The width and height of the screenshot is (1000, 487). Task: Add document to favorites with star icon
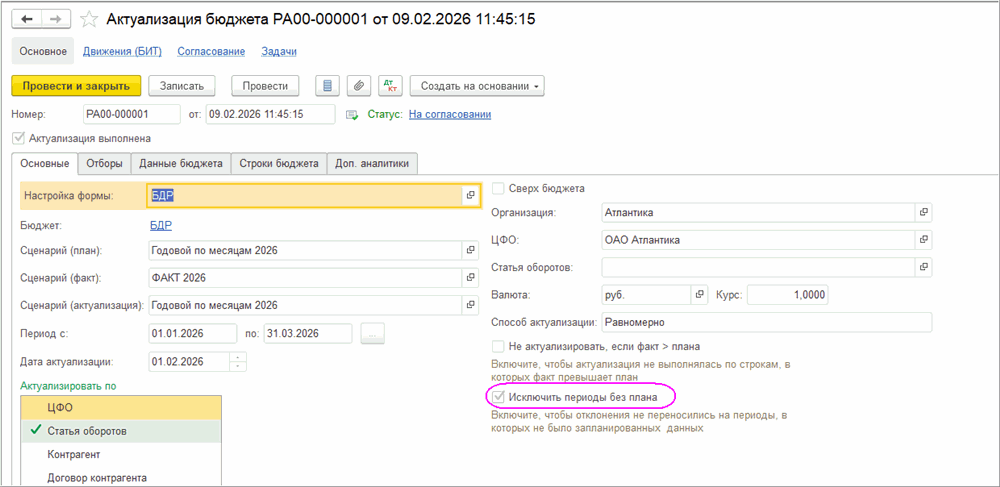(89, 19)
